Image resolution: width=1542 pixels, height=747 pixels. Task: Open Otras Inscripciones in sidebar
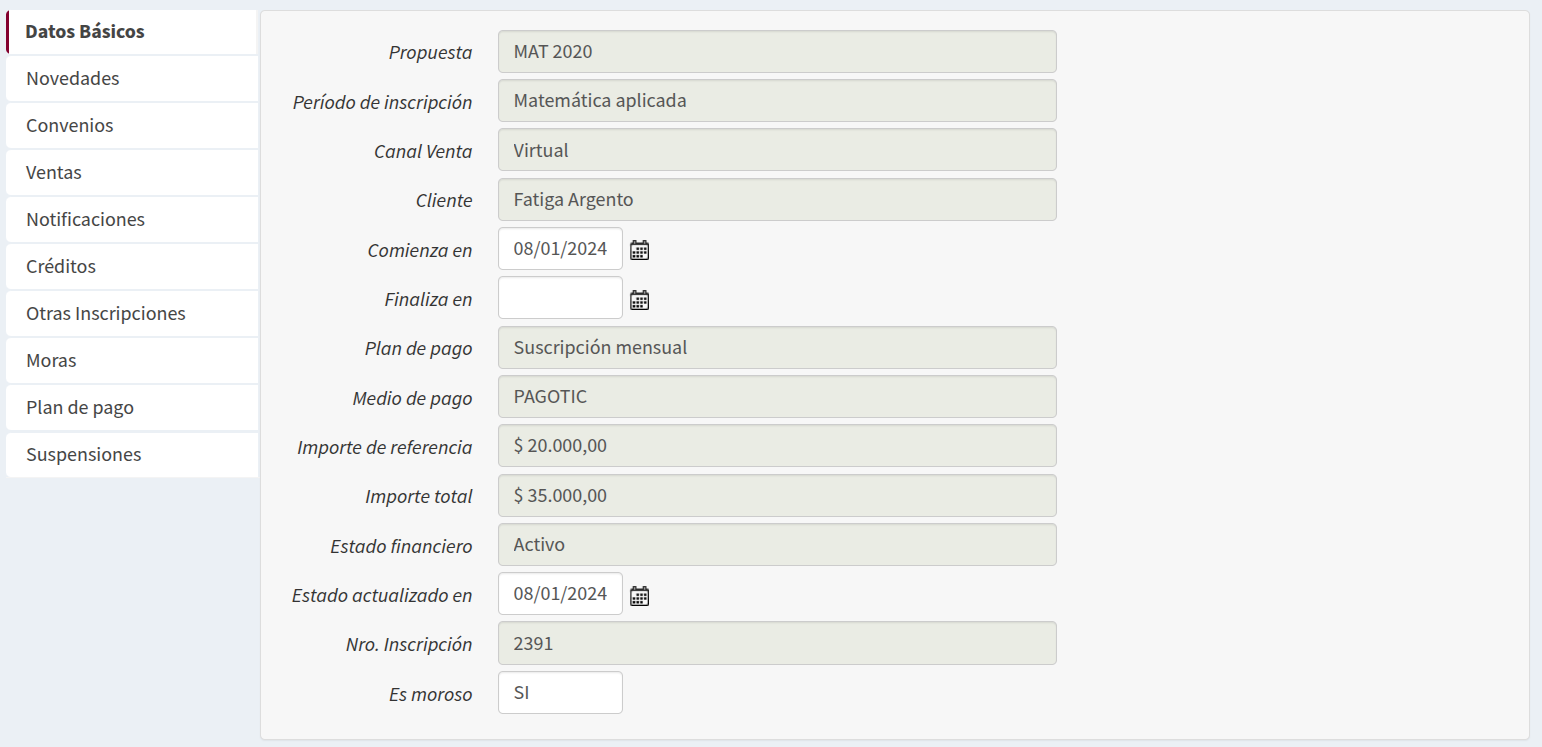pos(132,314)
